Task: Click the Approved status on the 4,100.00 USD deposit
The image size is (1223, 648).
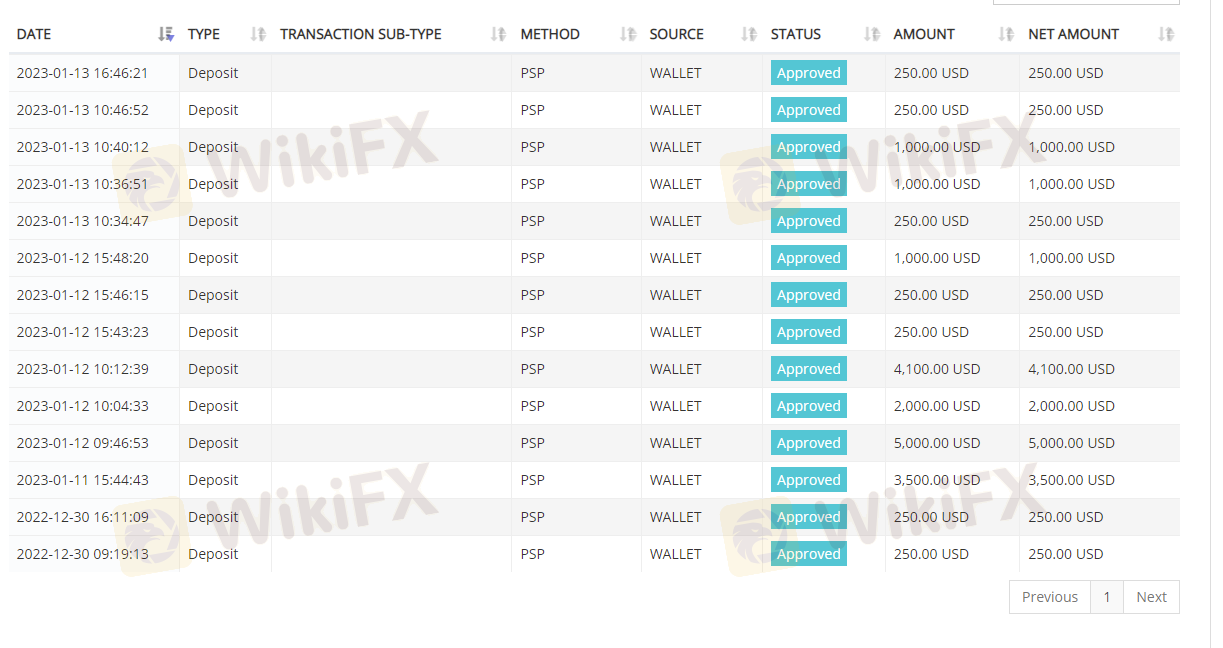Action: tap(808, 369)
